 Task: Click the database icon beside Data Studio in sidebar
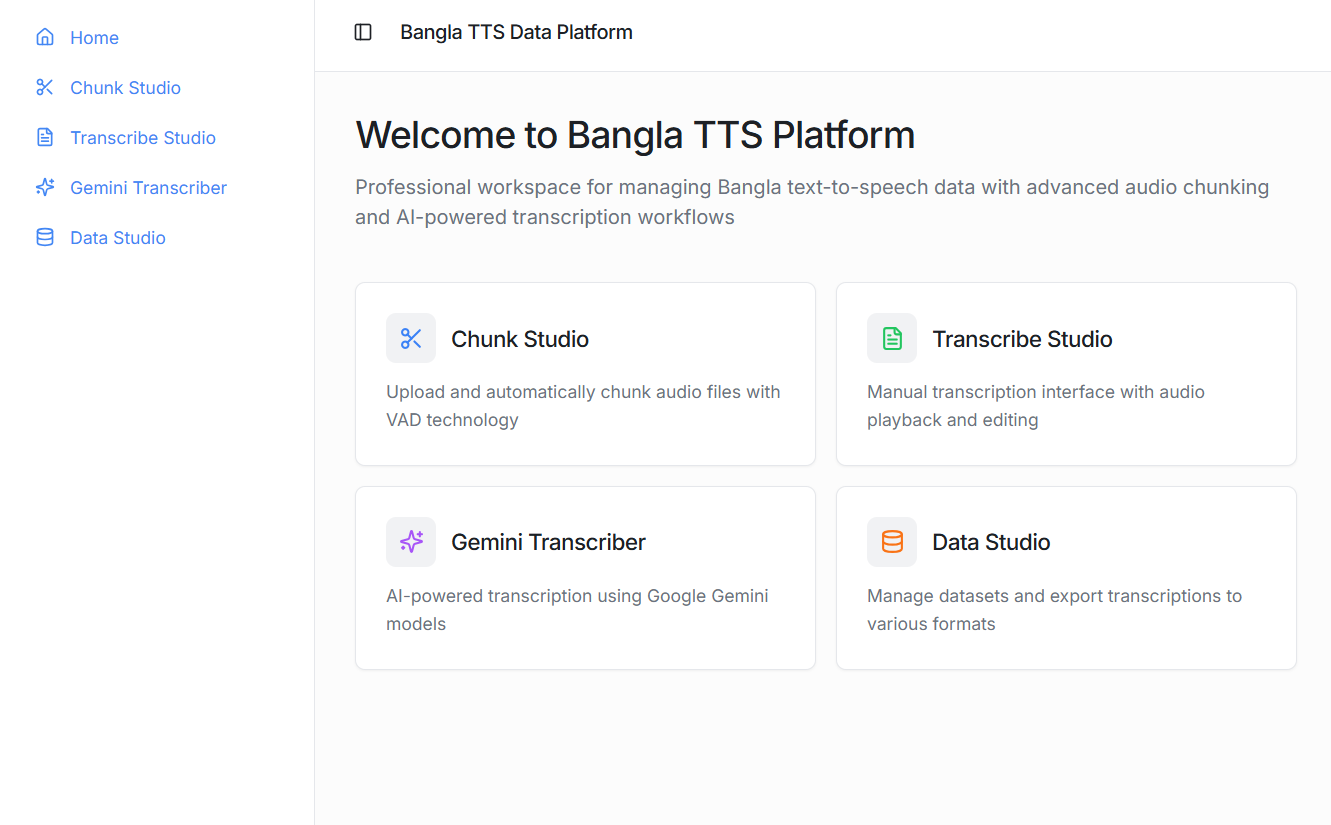45,237
